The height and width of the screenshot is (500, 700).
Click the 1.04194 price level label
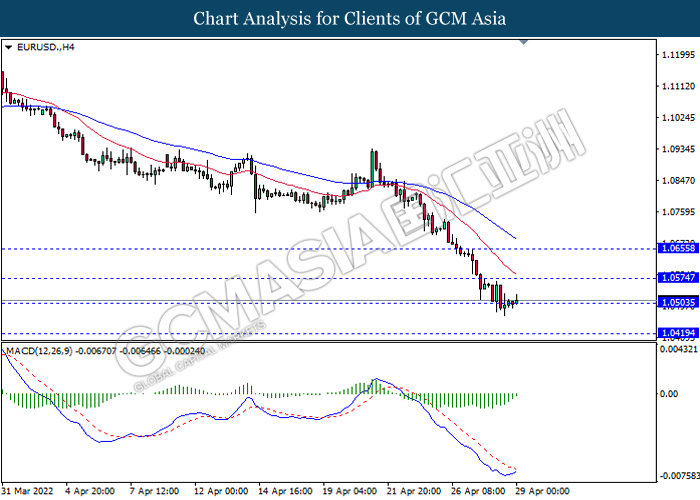pos(679,333)
